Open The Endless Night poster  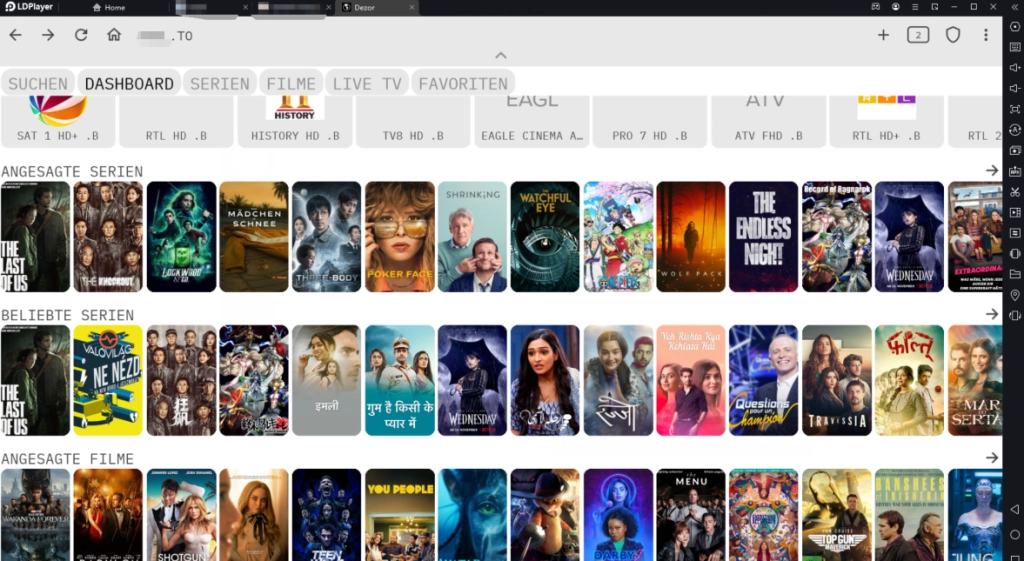tap(763, 236)
